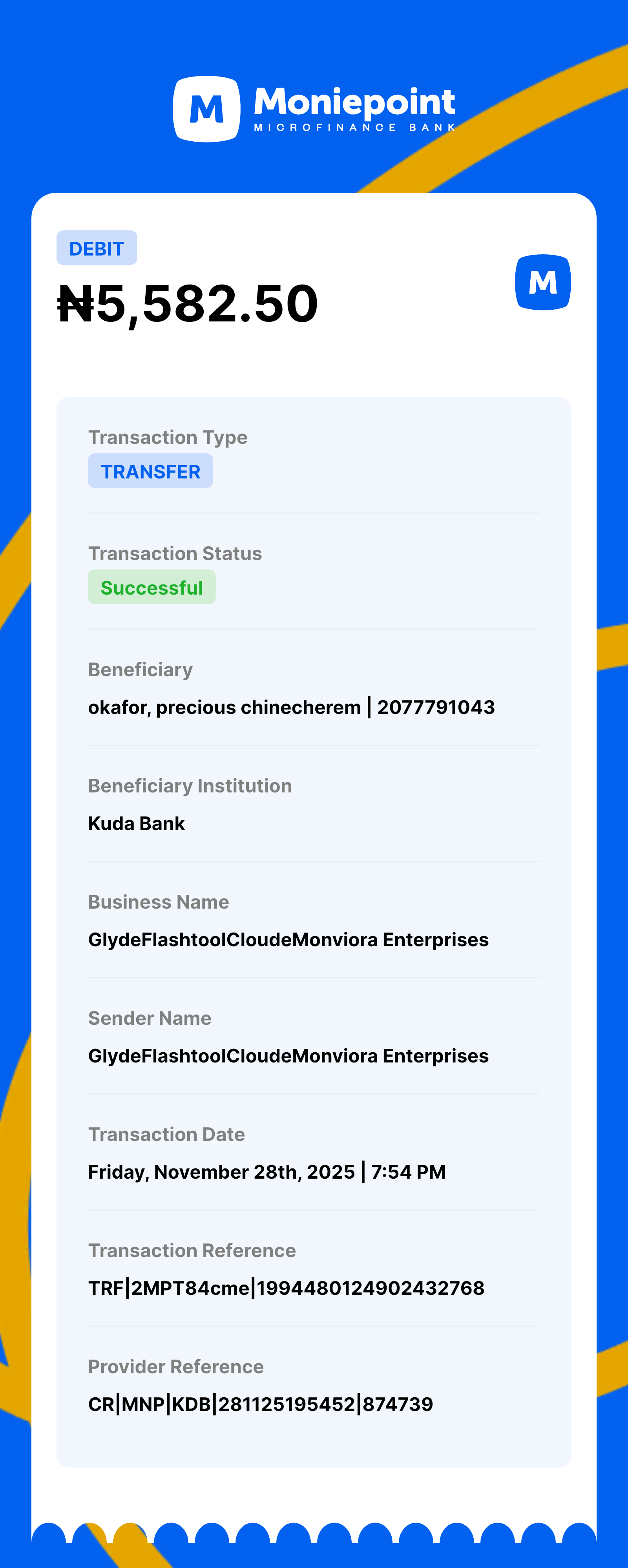Select the Sender Name label
628x1568 pixels.
pos(150,1019)
